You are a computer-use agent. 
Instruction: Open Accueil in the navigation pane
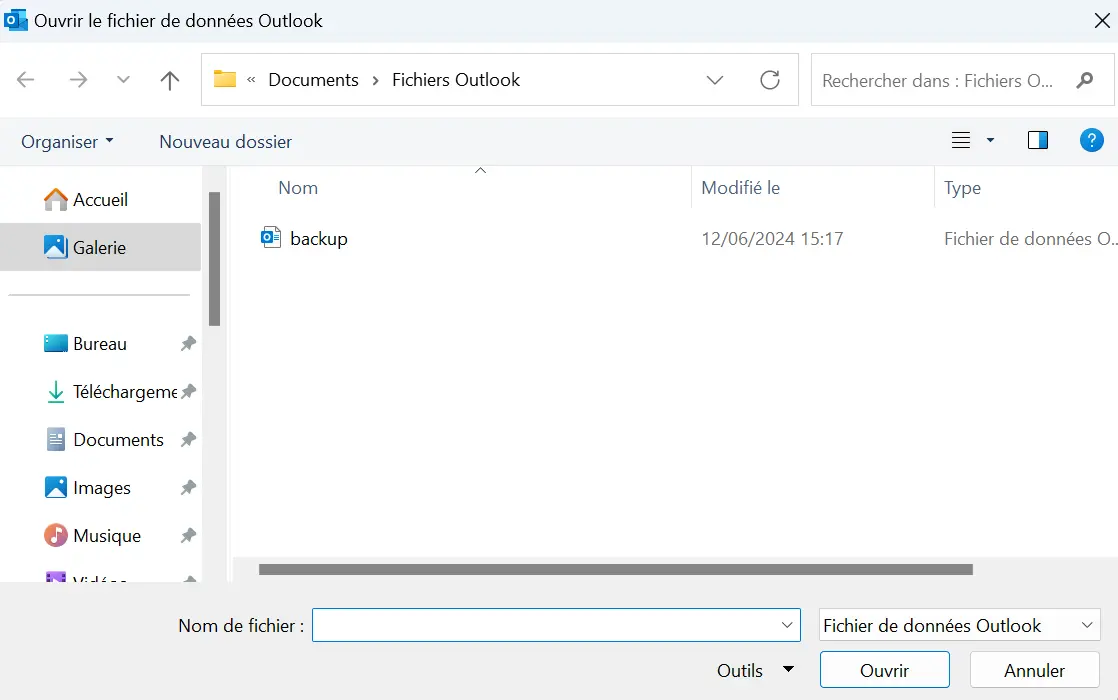click(x=101, y=200)
